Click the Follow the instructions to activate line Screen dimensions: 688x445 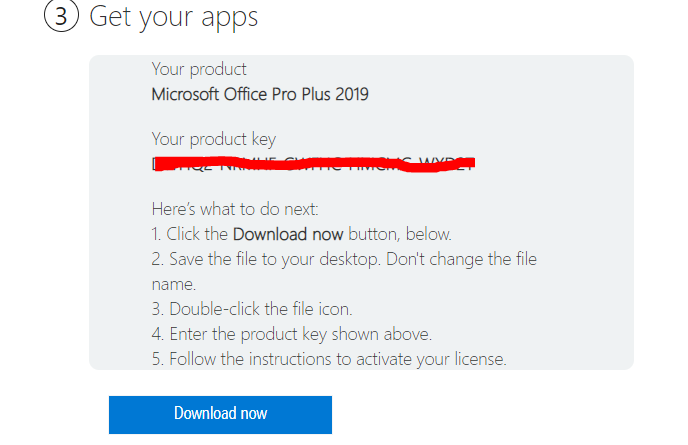(329, 358)
